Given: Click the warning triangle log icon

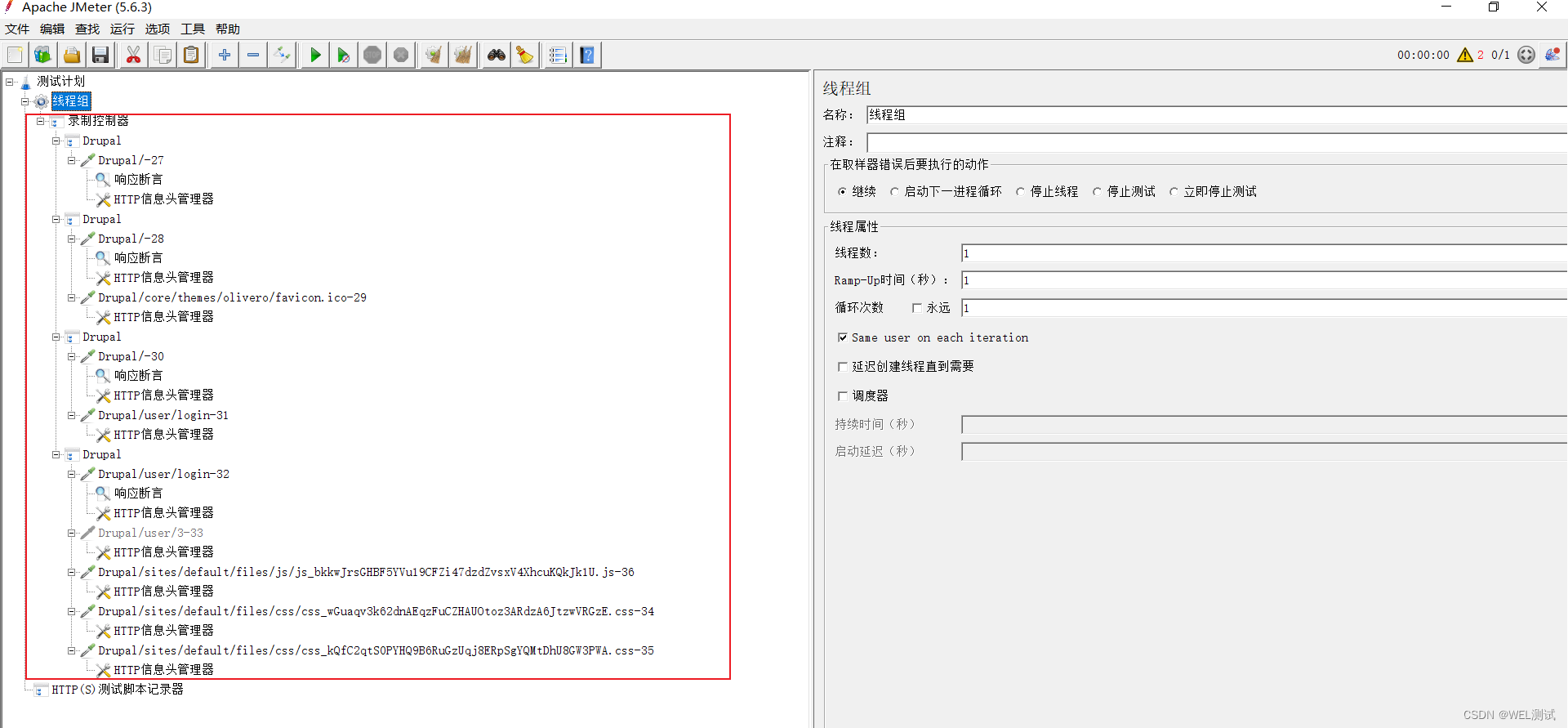Looking at the screenshot, I should pyautogui.click(x=1465, y=55).
